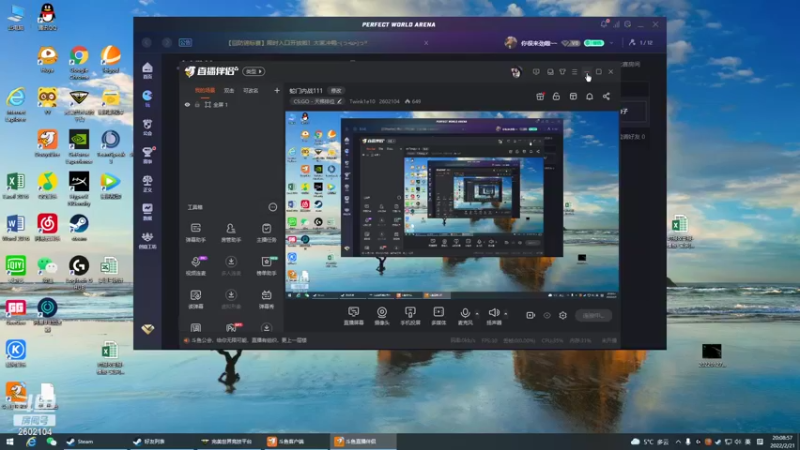Image resolution: width=800 pixels, height=450 pixels.
Task: Select the Google Chrome desktop icon
Action: click(79, 62)
